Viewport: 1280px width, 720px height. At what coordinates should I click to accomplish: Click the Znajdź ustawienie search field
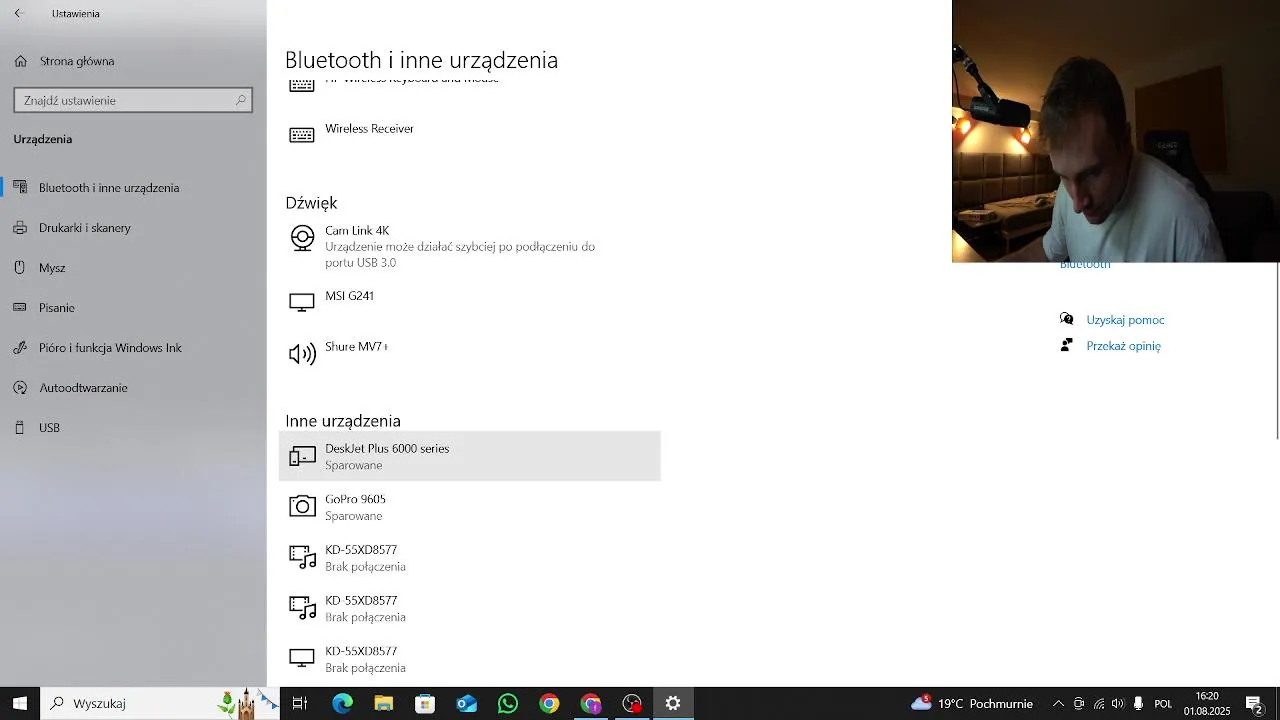point(133,100)
